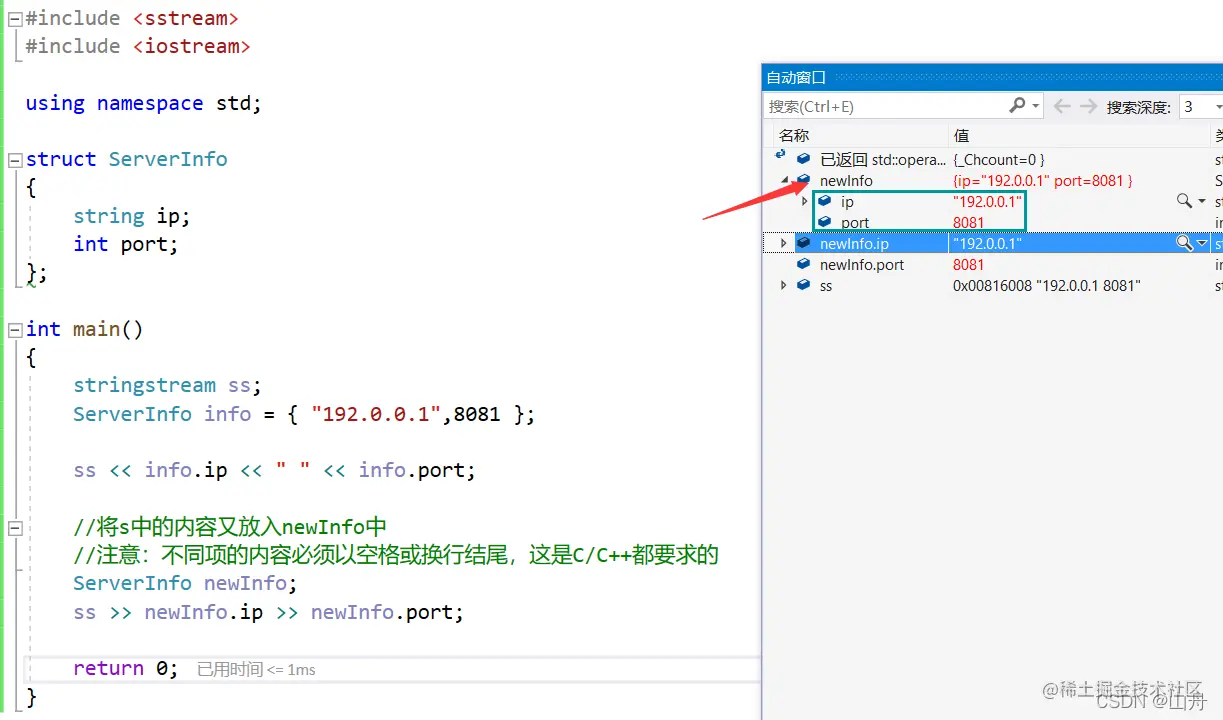Click the 'return 0;' statement

pyautogui.click(x=125, y=668)
